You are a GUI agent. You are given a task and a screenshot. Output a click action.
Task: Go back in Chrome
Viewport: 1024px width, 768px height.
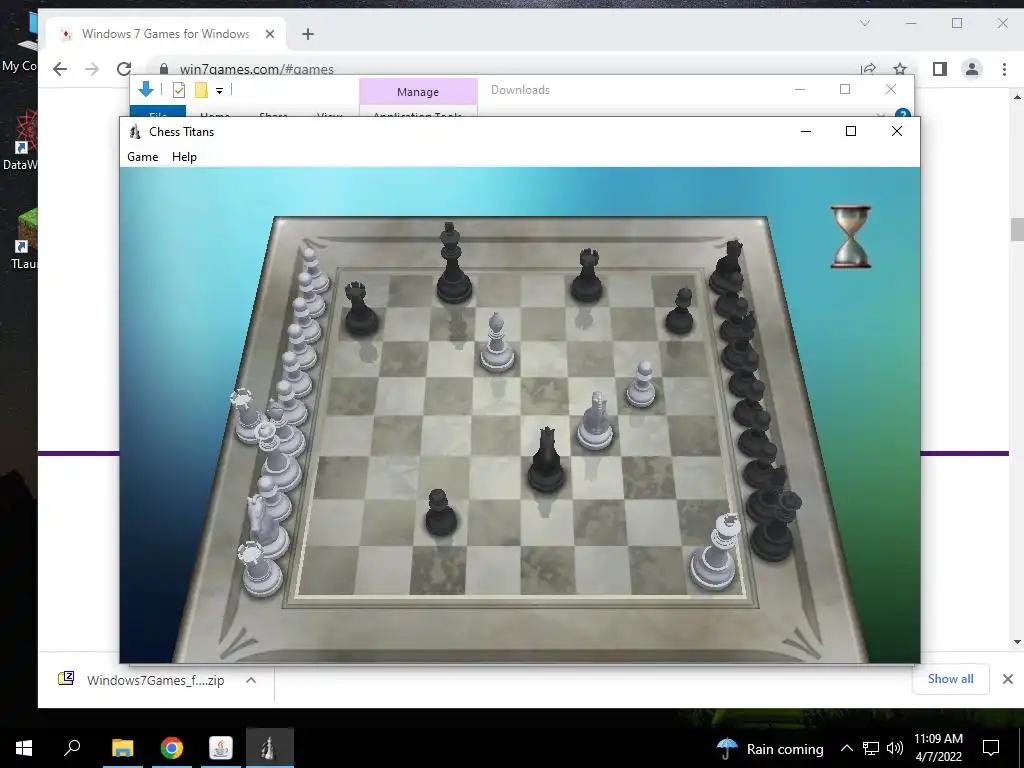coord(60,69)
